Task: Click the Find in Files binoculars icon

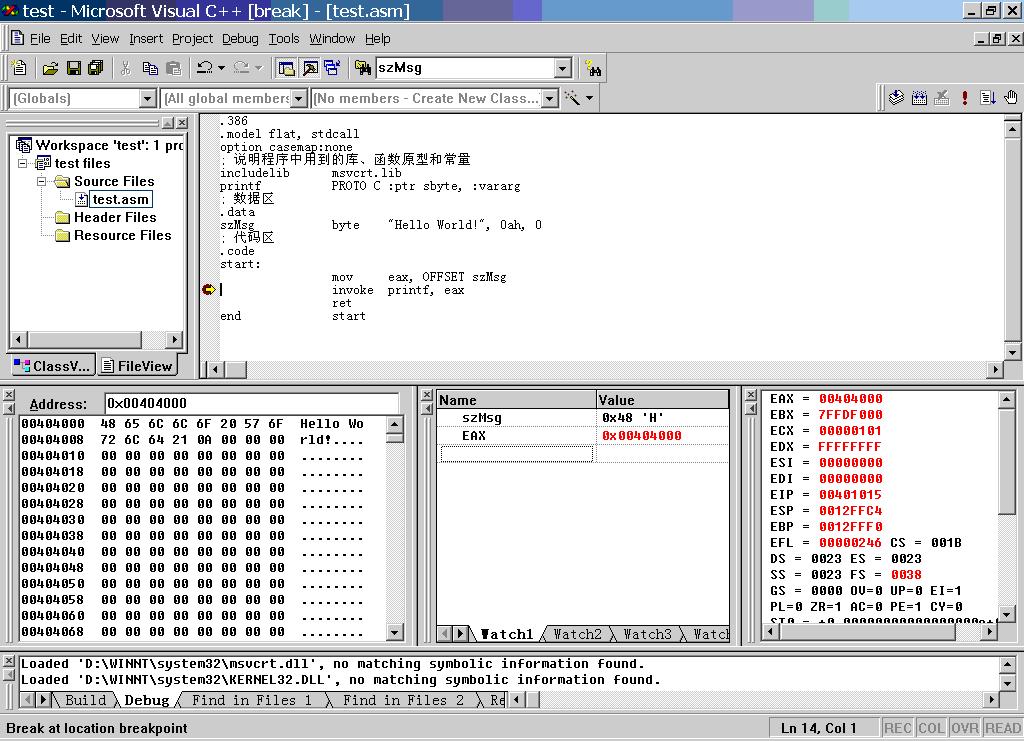Action: click(x=362, y=68)
